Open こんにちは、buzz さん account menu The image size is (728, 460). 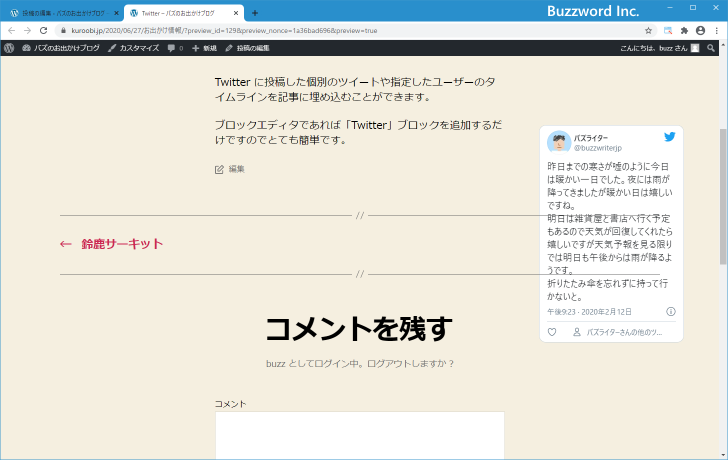pos(659,48)
